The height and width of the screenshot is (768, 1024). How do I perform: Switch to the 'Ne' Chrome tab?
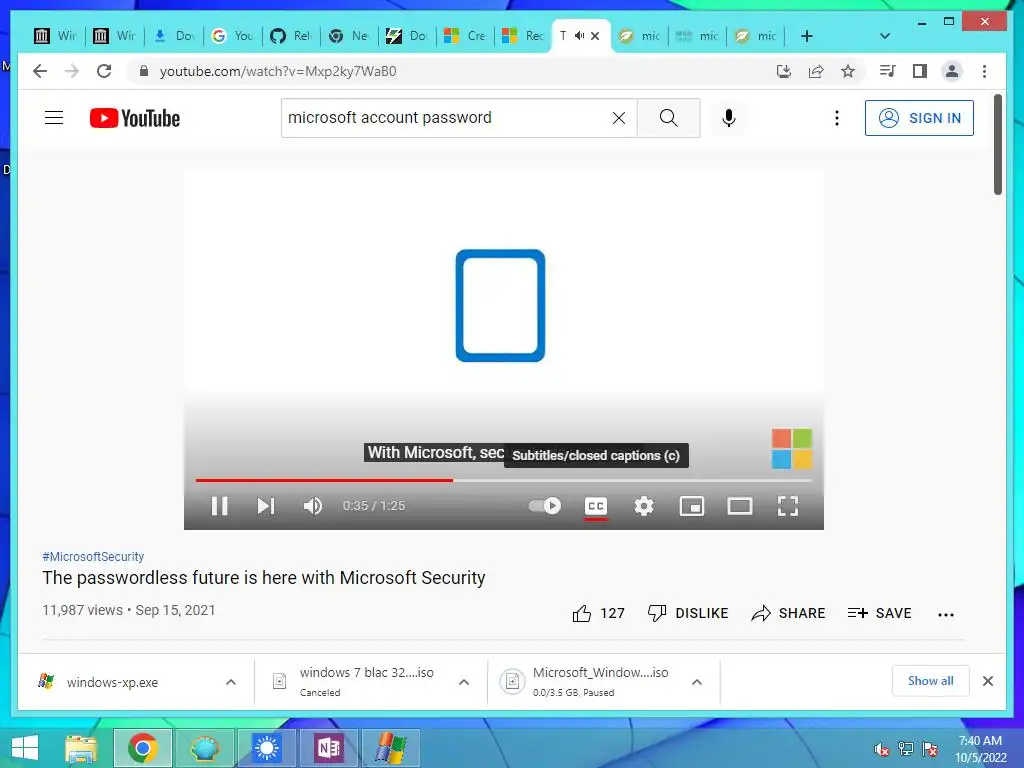coord(349,36)
